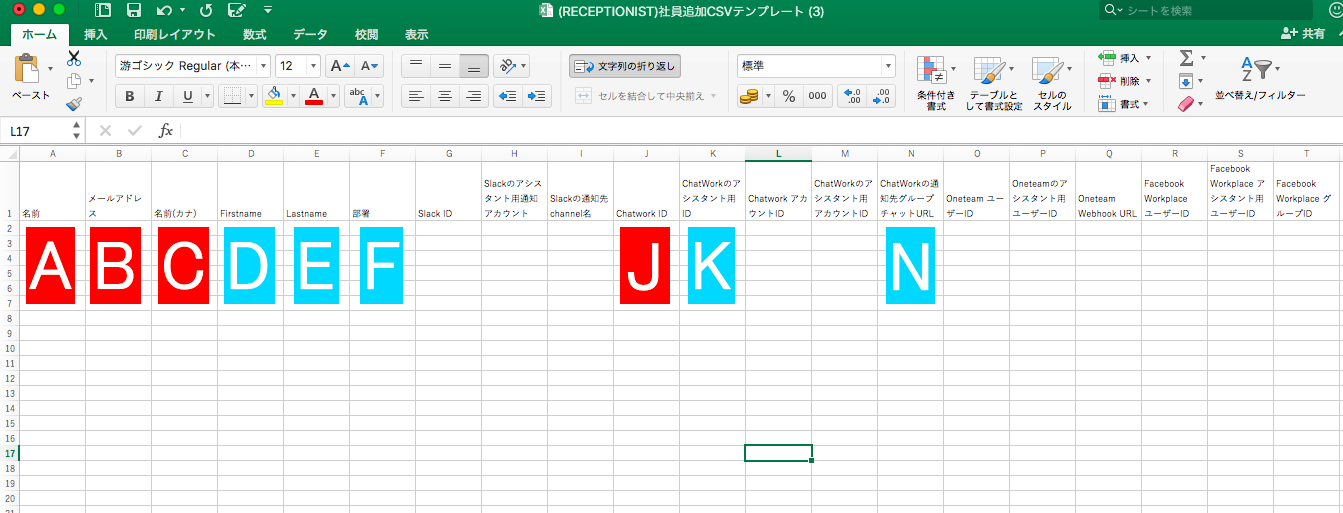The width and height of the screenshot is (1343, 513).
Task: Switch to the 挿入 tab
Action: 96,34
